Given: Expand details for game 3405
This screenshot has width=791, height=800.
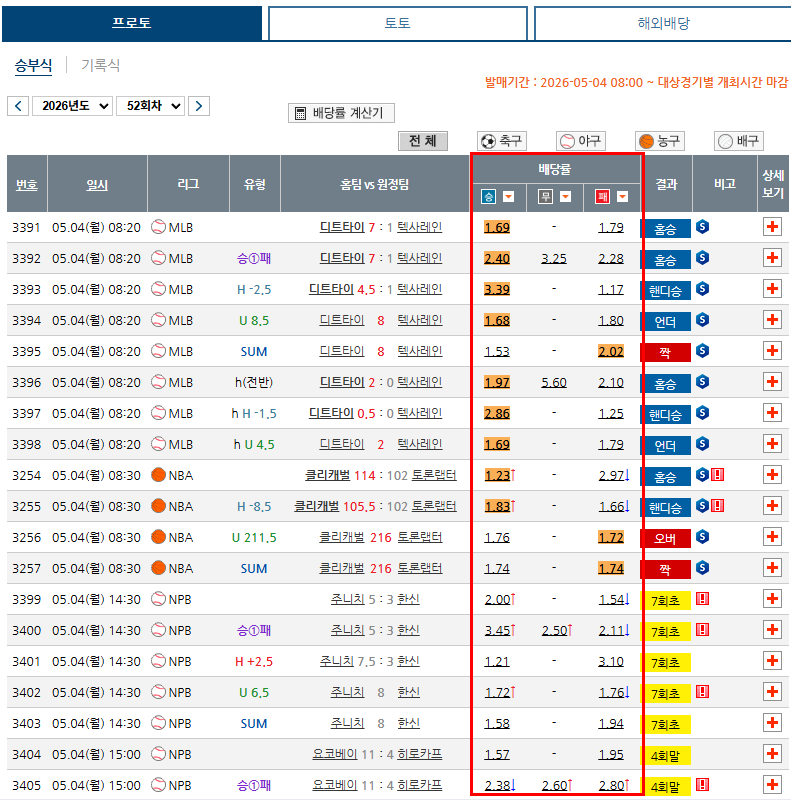Looking at the screenshot, I should (772, 784).
